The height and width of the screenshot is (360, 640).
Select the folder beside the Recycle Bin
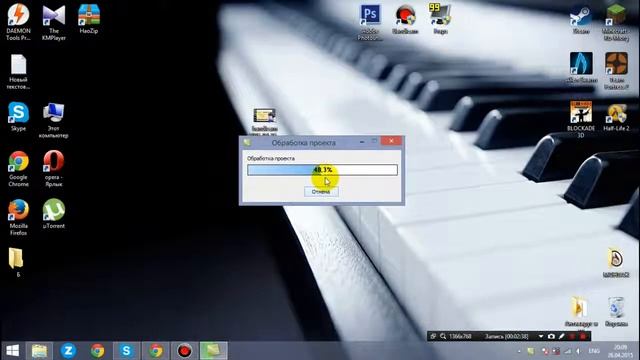click(581, 312)
